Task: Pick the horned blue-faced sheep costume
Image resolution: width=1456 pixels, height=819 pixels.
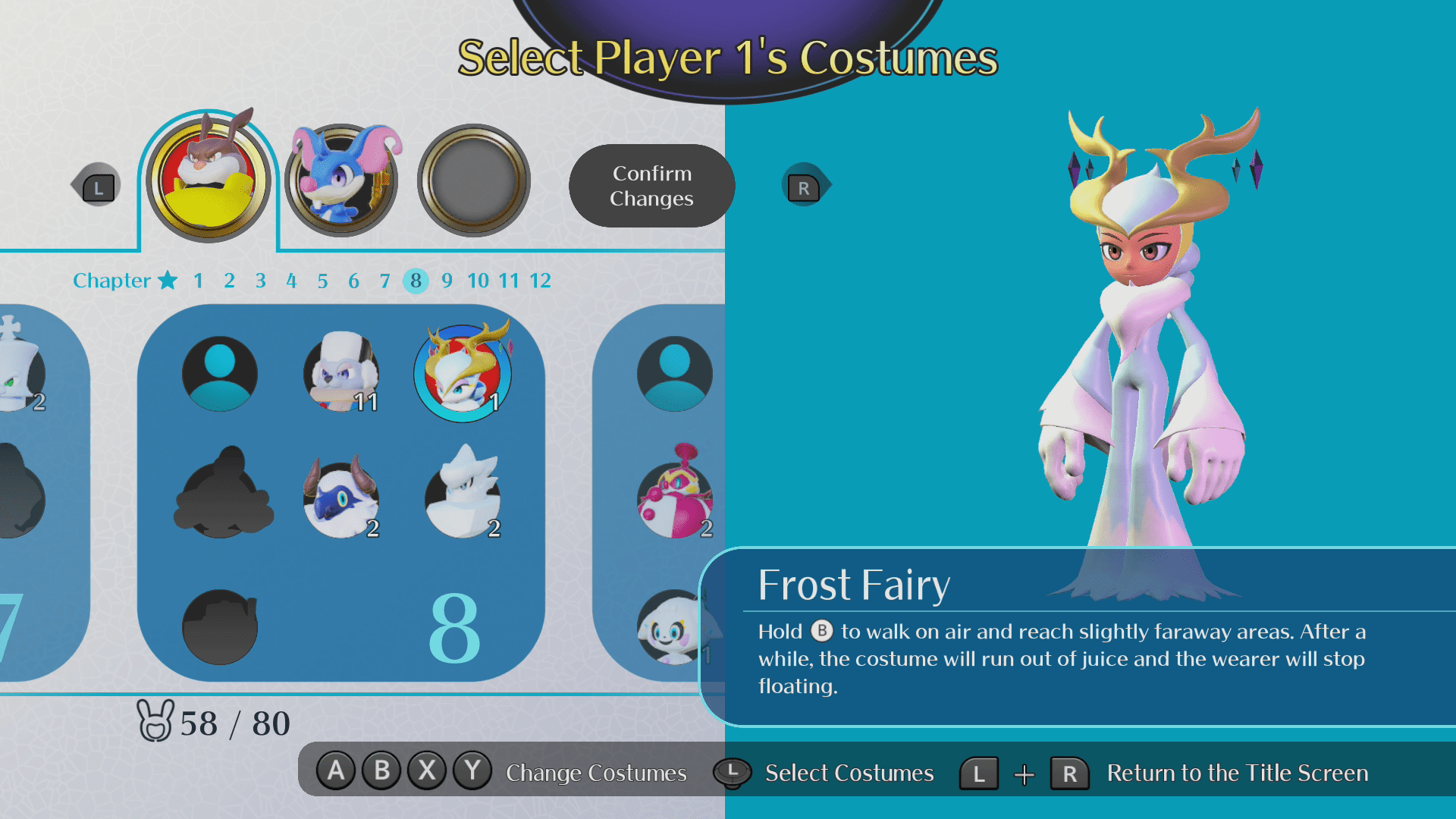Action: point(341,497)
